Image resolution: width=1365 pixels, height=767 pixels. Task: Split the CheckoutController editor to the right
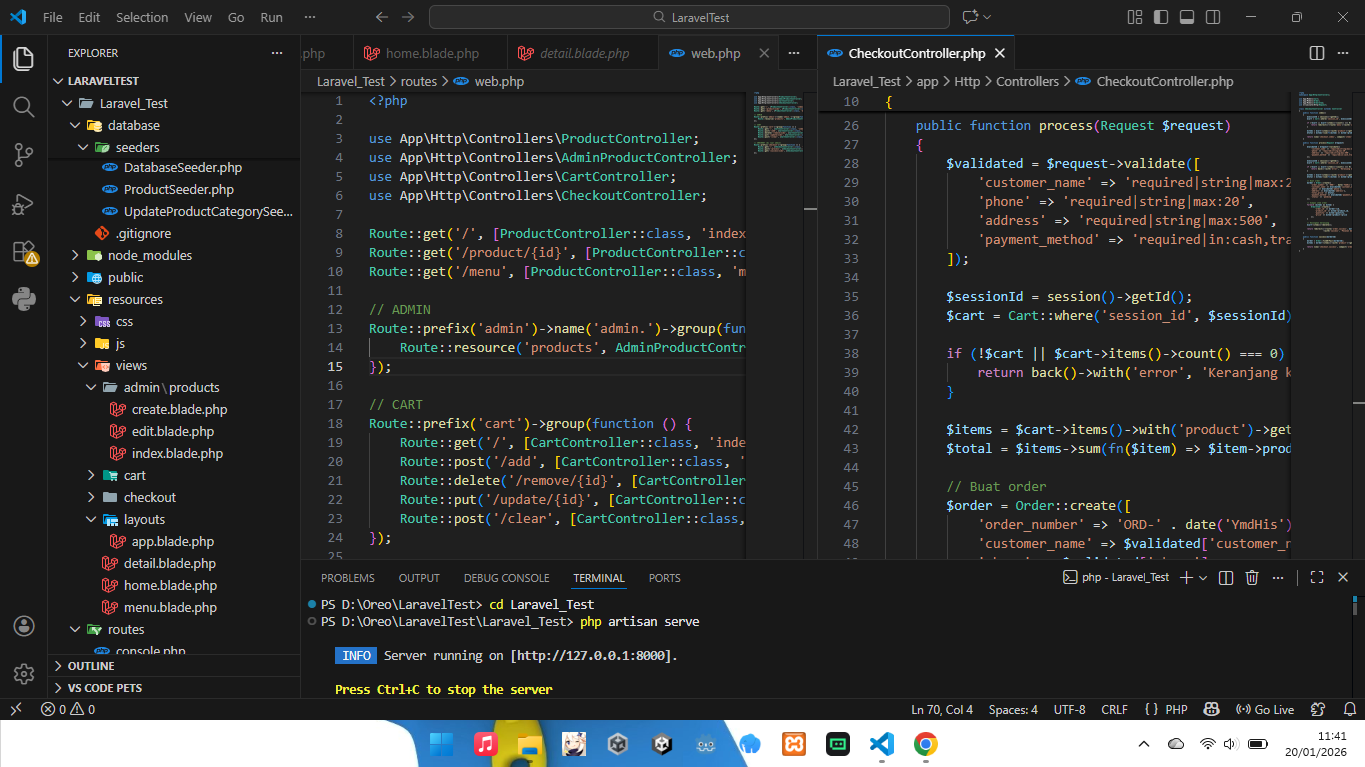coord(1317,53)
